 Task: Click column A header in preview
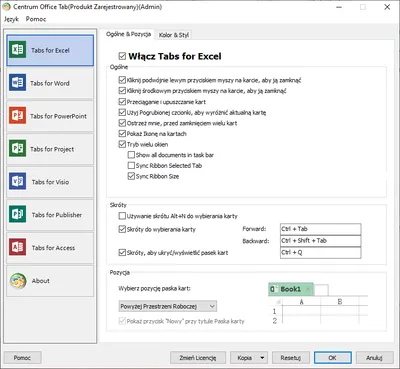pyautogui.click(x=301, y=302)
